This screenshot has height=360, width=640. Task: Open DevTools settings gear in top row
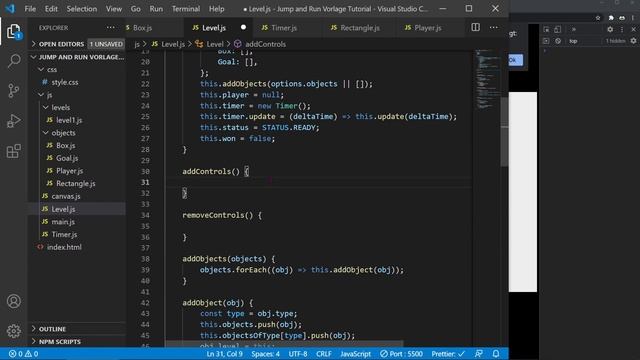610,29
